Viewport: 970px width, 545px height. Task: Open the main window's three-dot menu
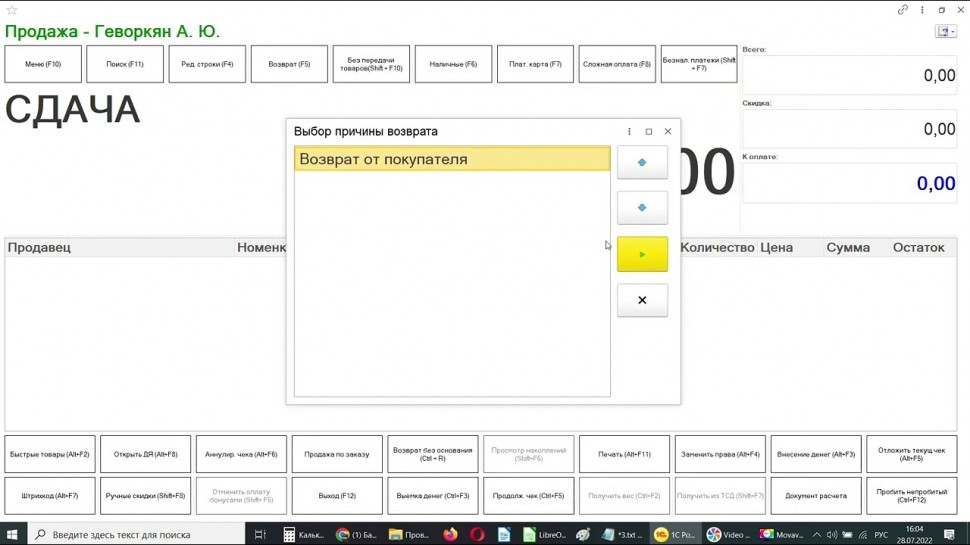[x=922, y=10]
